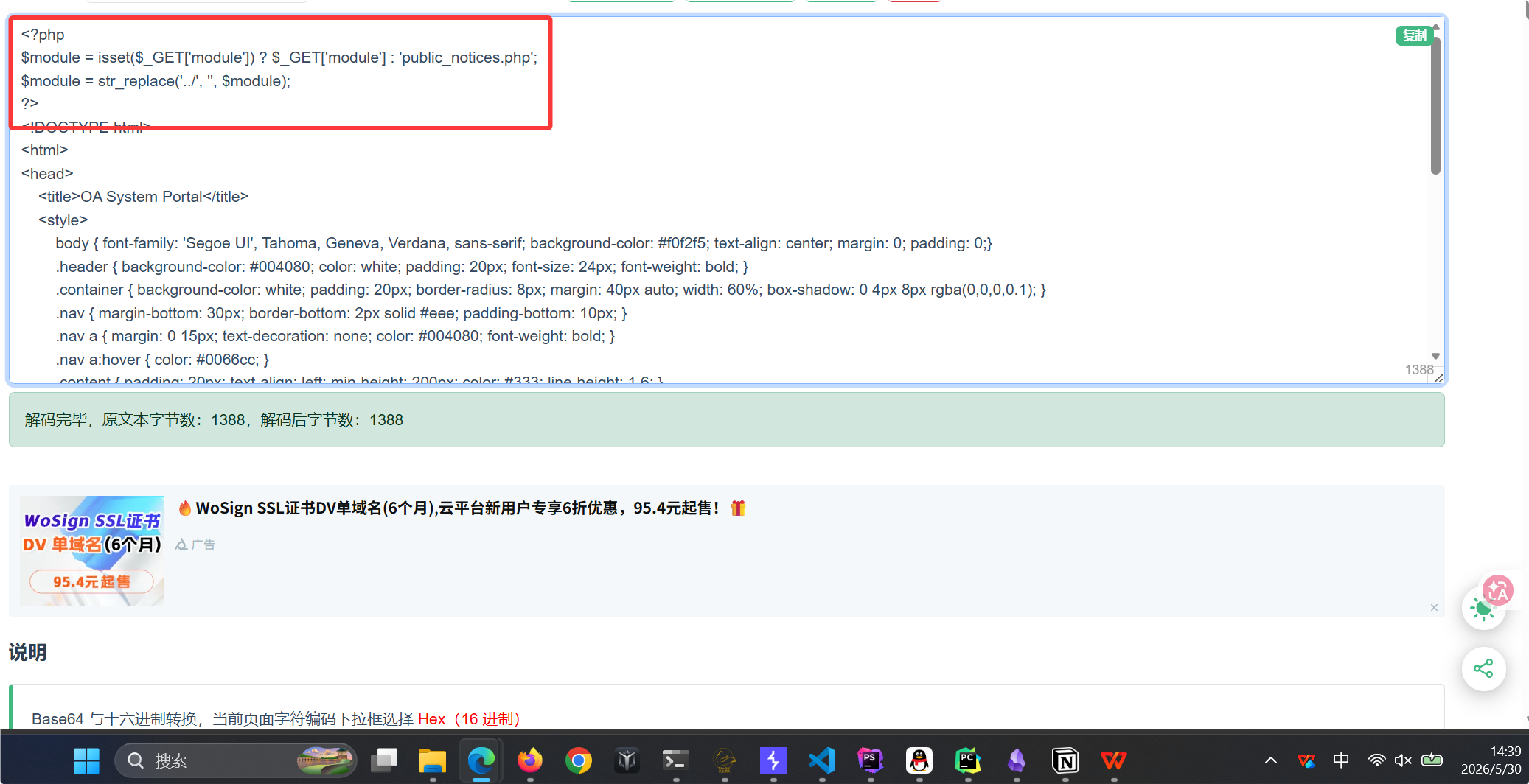Open Task View from the taskbar
1529x784 pixels.
(x=384, y=760)
